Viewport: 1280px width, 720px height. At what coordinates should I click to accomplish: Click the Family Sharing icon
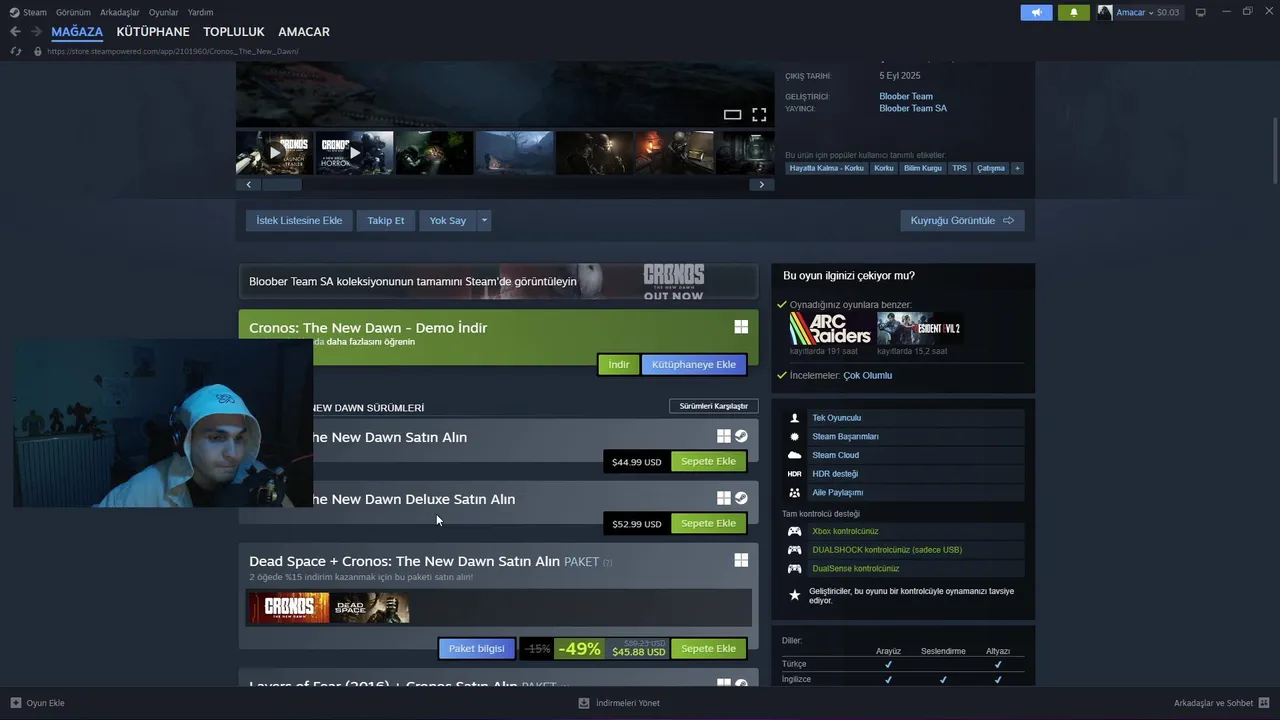point(794,493)
